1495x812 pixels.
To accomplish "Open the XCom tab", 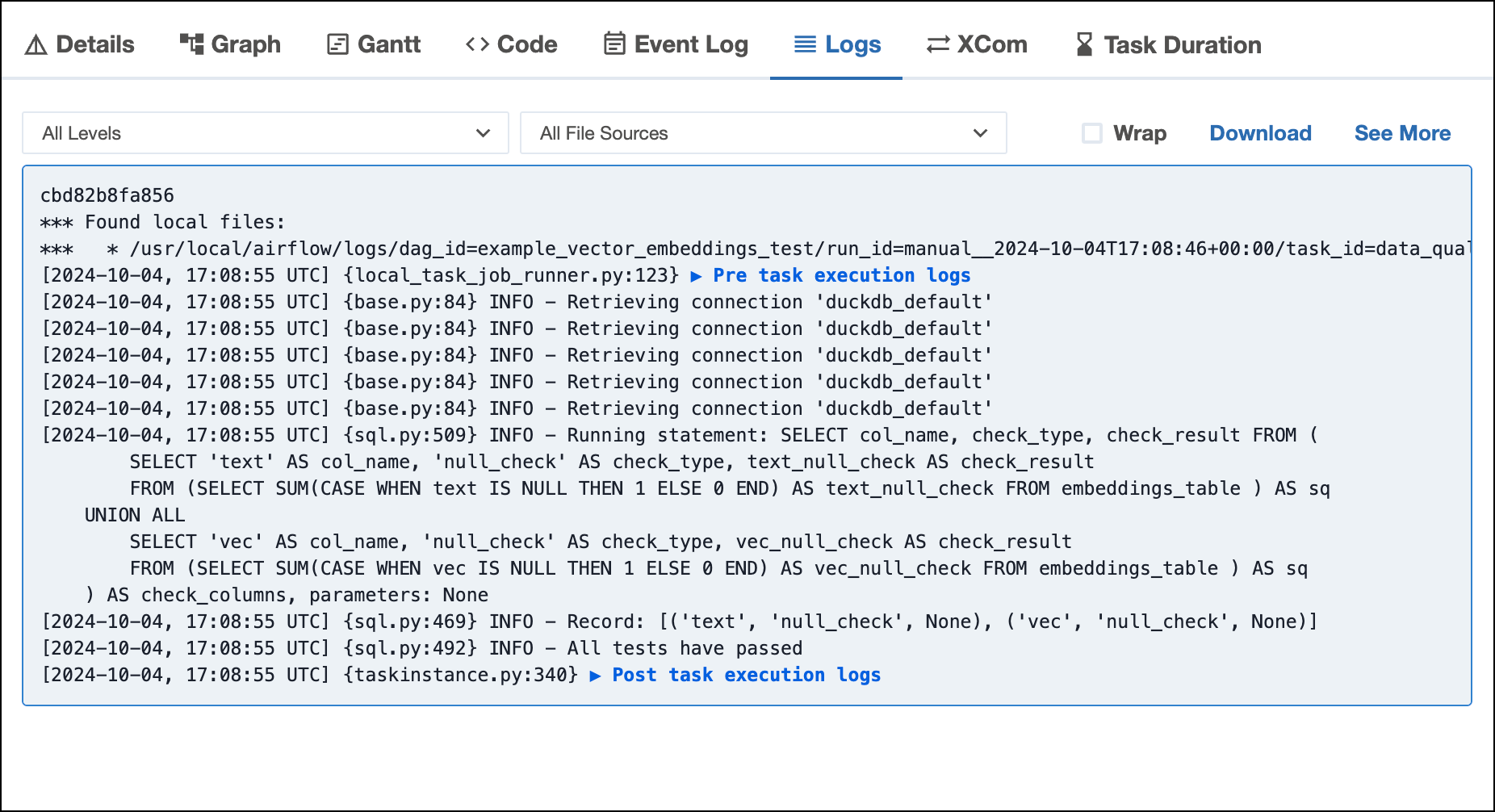I will (991, 45).
